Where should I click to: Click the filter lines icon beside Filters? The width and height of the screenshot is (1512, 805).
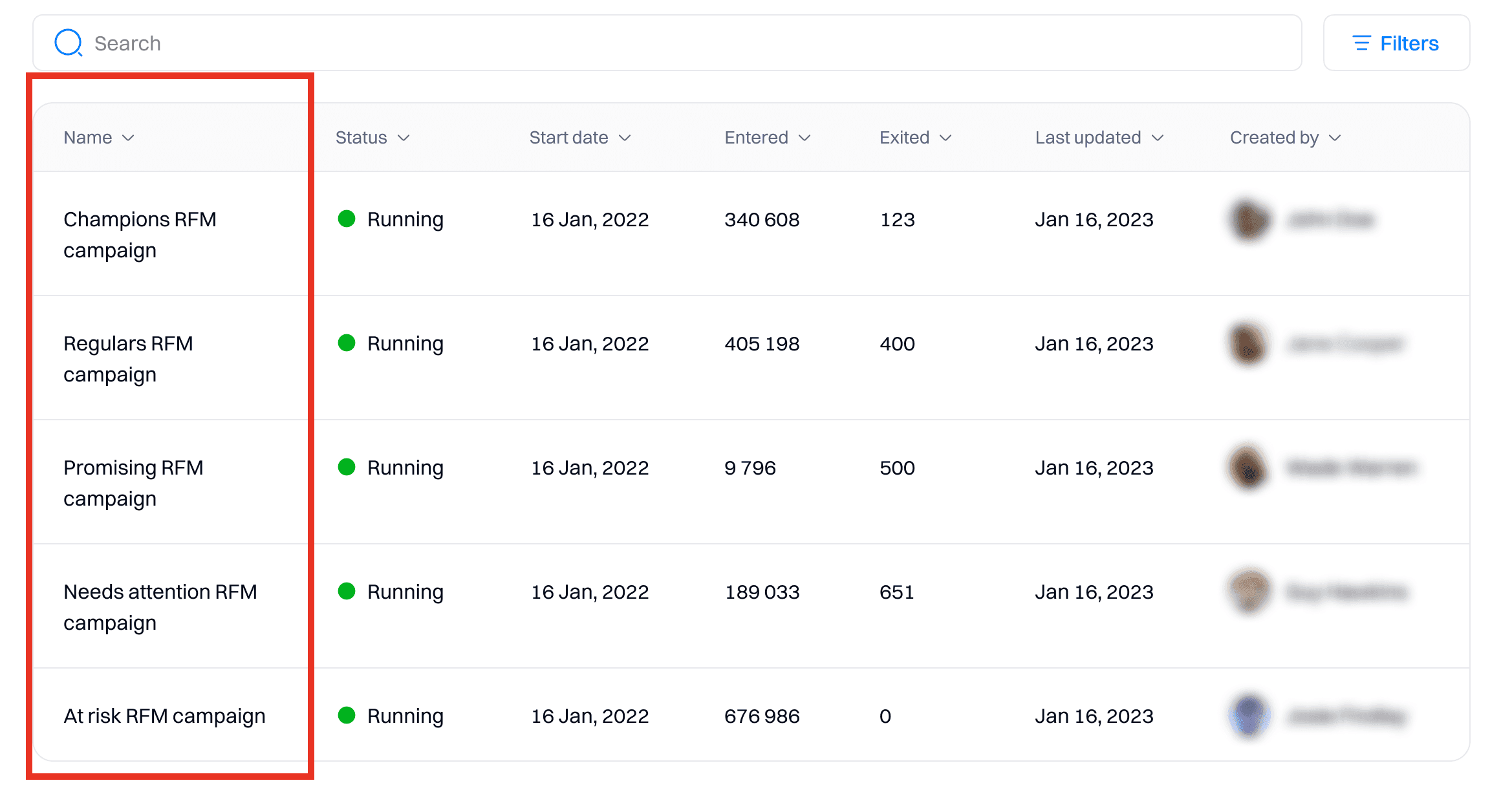1362,43
